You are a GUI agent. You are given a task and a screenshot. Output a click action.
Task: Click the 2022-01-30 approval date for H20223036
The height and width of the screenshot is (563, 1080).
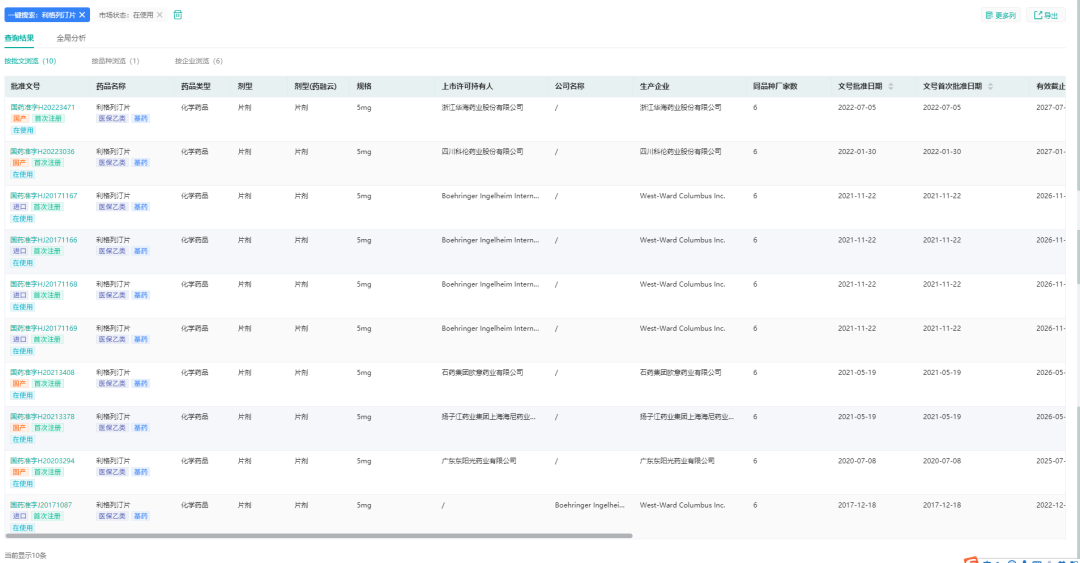click(x=857, y=152)
